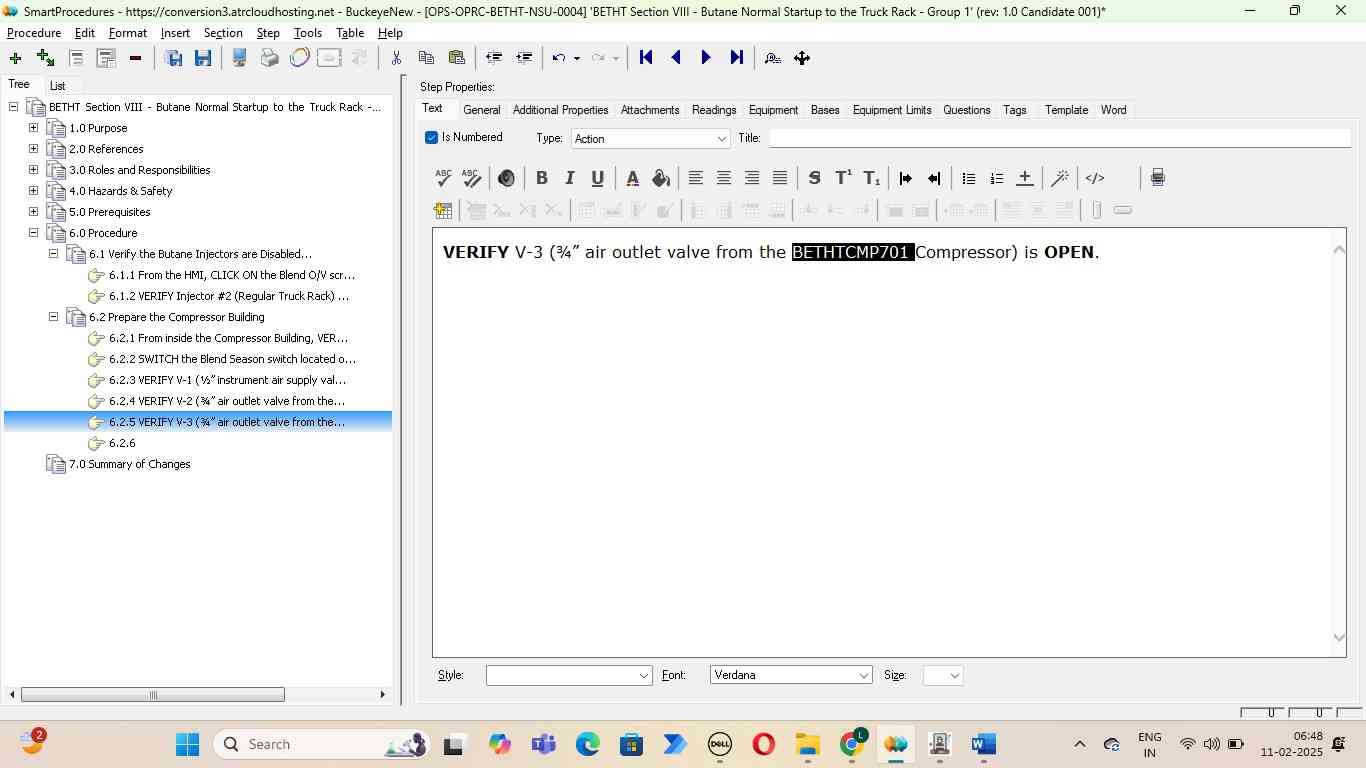
Task: Open undo history dropdown arrow
Action: point(577,58)
